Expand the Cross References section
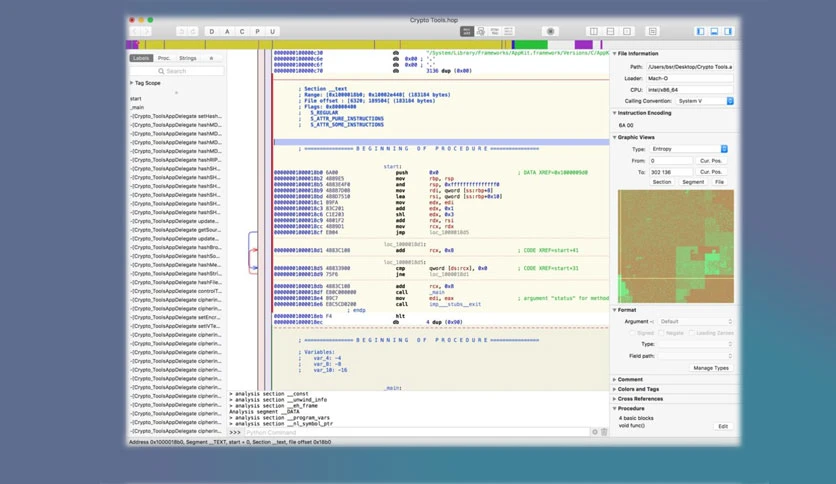The width and height of the screenshot is (836, 484). click(614, 399)
